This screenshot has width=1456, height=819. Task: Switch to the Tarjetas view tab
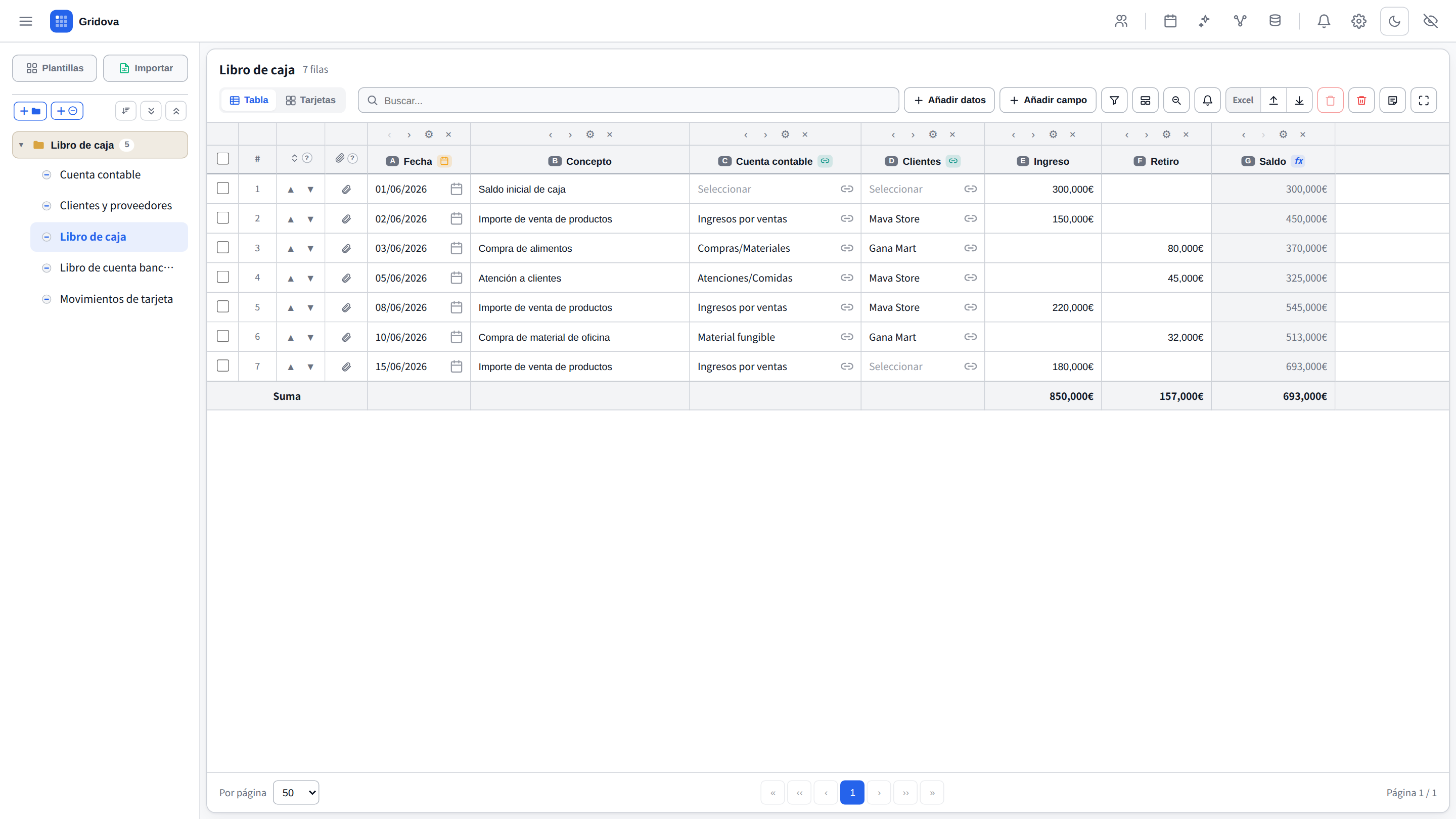[x=311, y=100]
